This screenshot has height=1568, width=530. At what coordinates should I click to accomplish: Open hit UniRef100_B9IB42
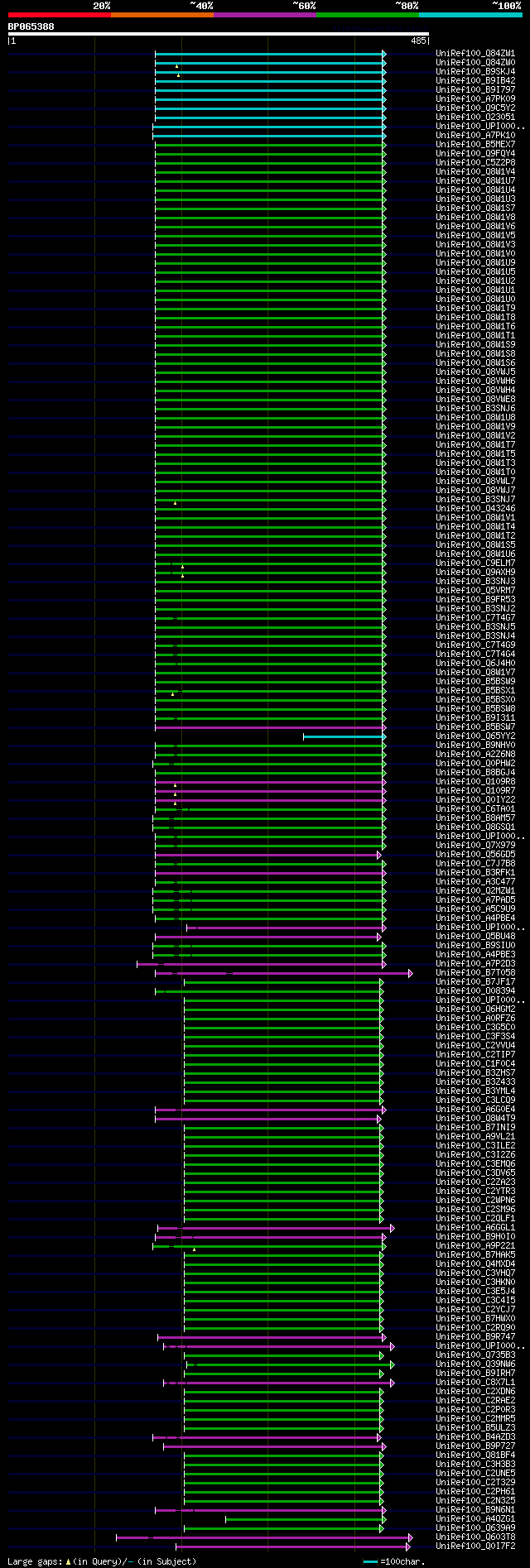475,81
